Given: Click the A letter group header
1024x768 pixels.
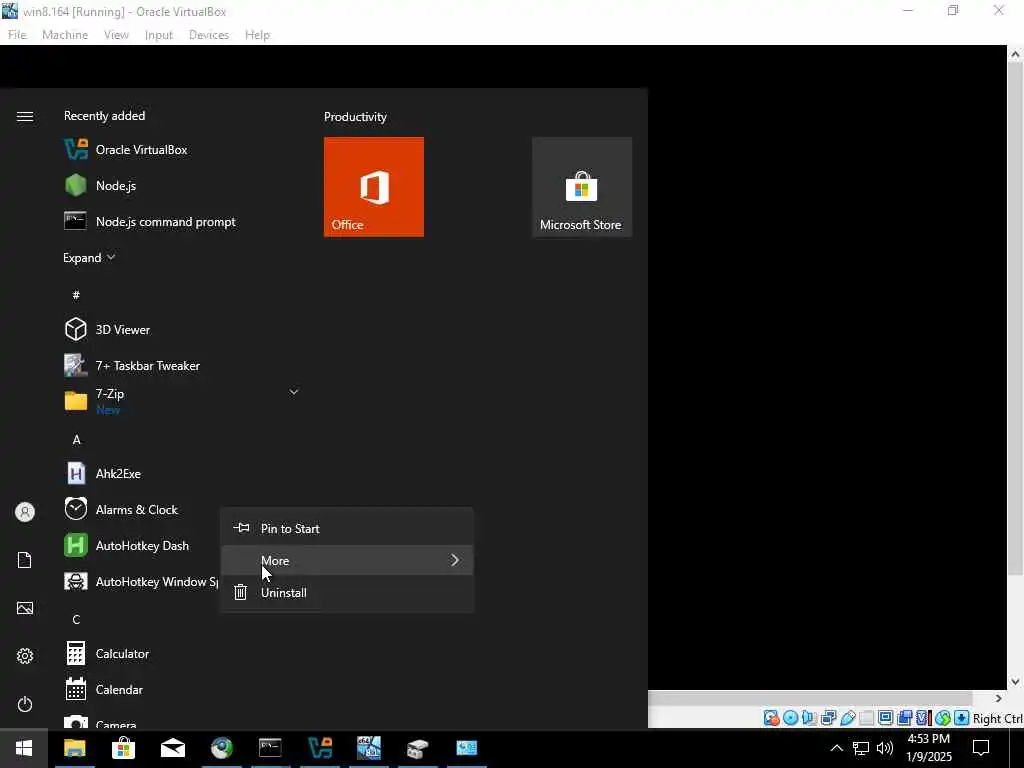Looking at the screenshot, I should tap(76, 440).
